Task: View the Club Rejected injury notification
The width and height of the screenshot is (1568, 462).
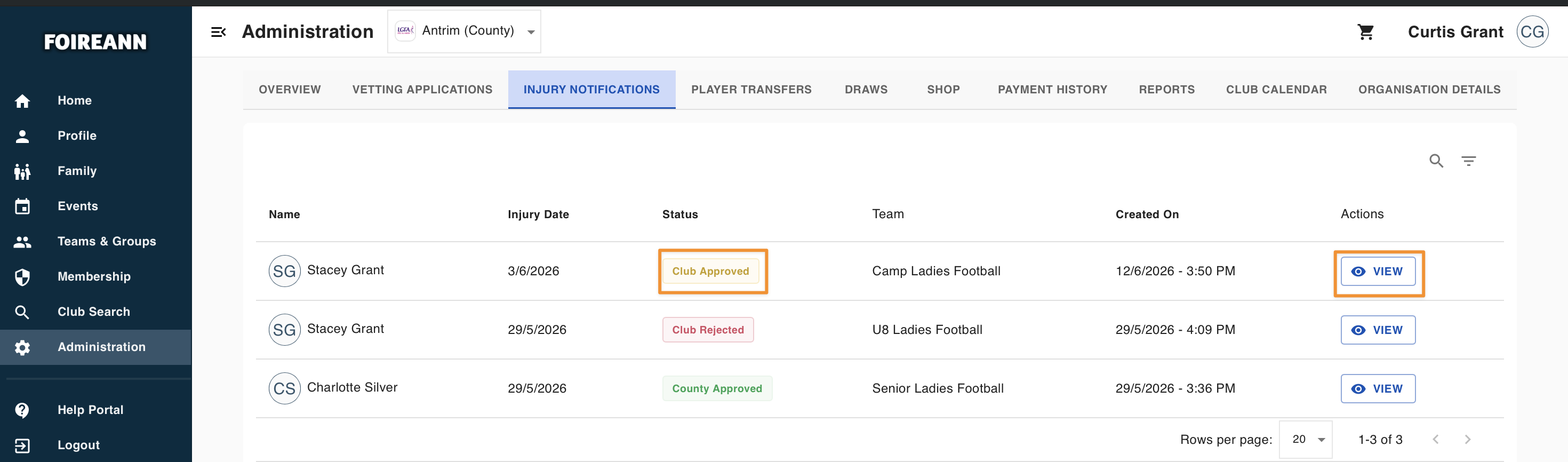Action: tap(1378, 330)
